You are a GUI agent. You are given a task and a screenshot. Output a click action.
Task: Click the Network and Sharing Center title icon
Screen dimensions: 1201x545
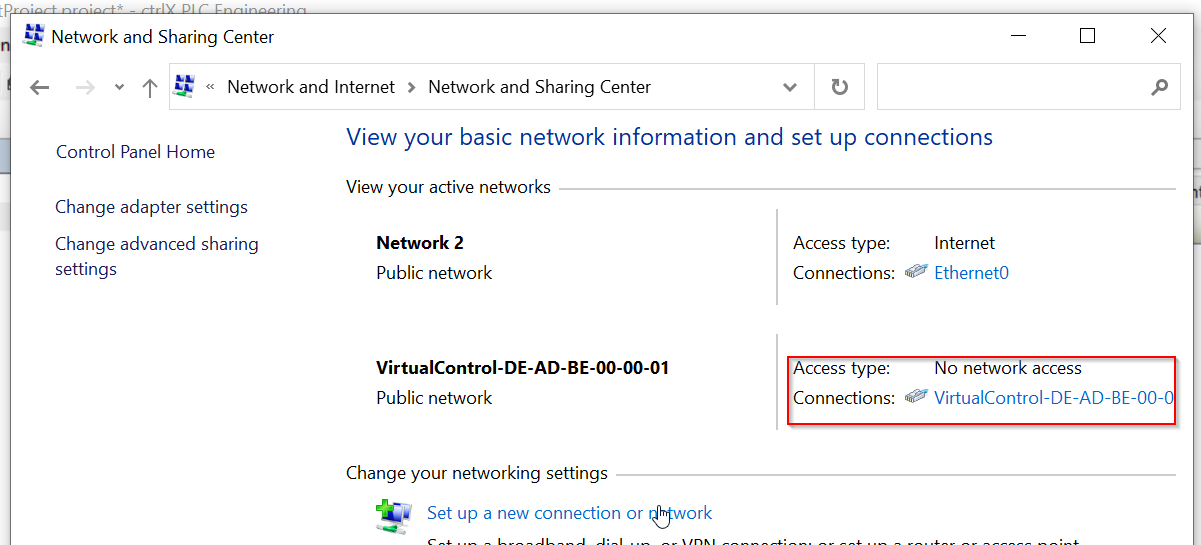coord(33,36)
